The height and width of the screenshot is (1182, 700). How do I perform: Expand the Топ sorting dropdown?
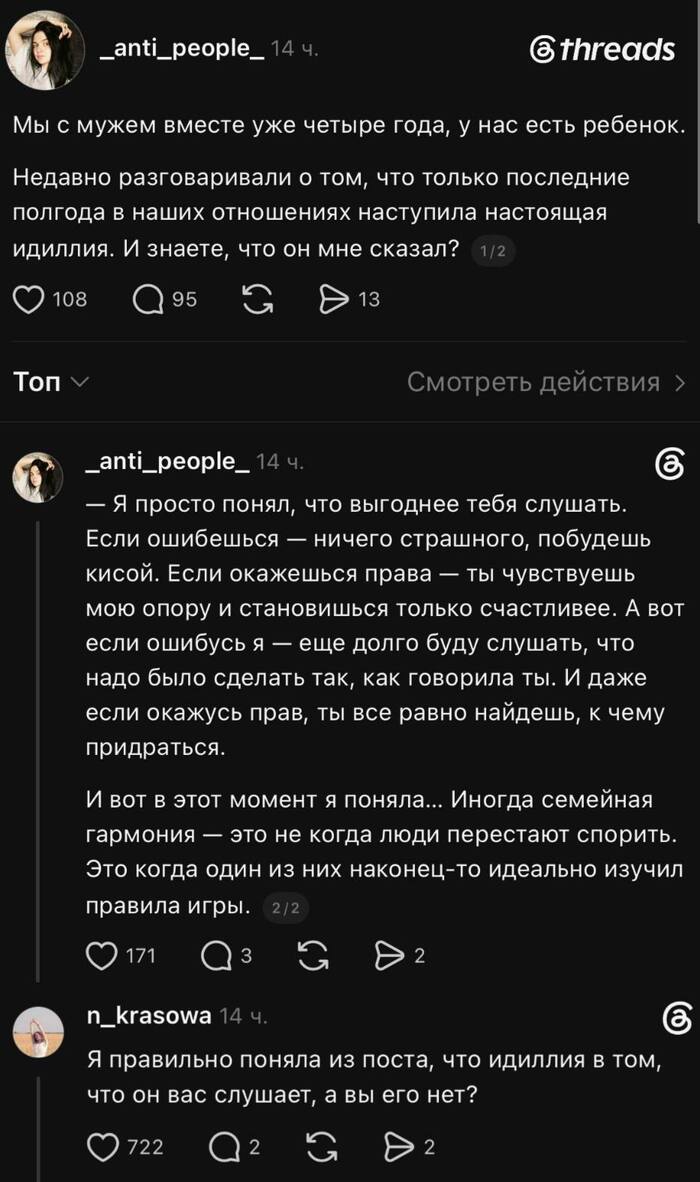click(50, 382)
